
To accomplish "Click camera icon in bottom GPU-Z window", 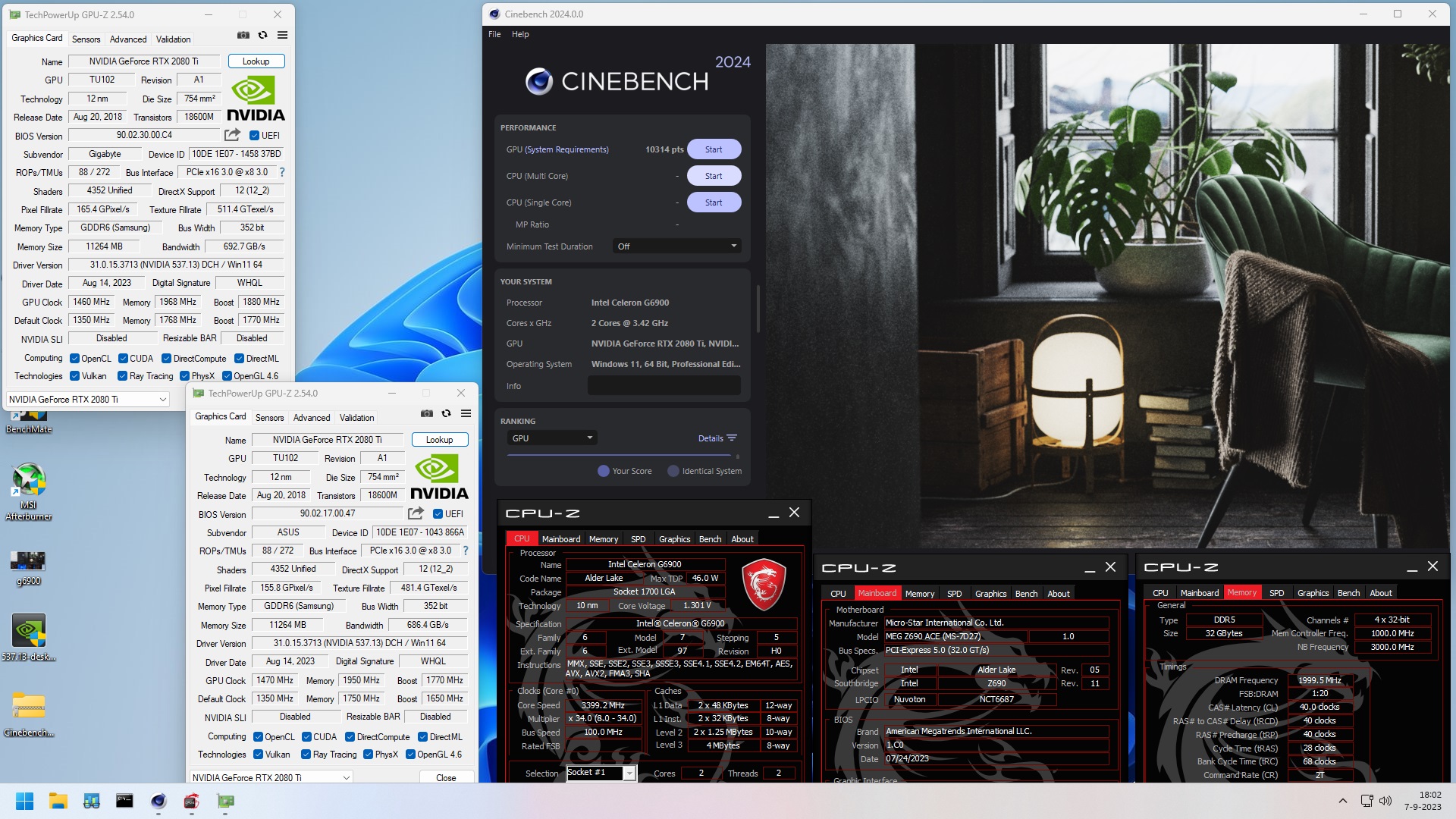I will coord(427,413).
